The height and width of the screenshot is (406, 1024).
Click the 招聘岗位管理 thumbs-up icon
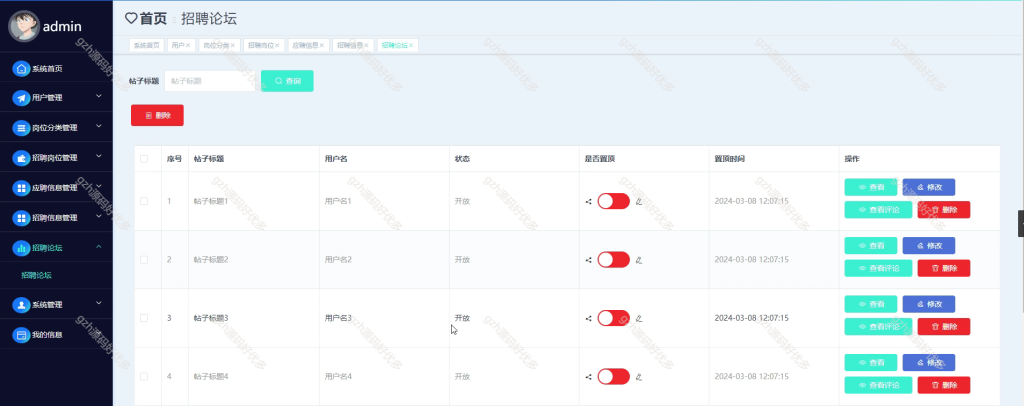pos(22,158)
